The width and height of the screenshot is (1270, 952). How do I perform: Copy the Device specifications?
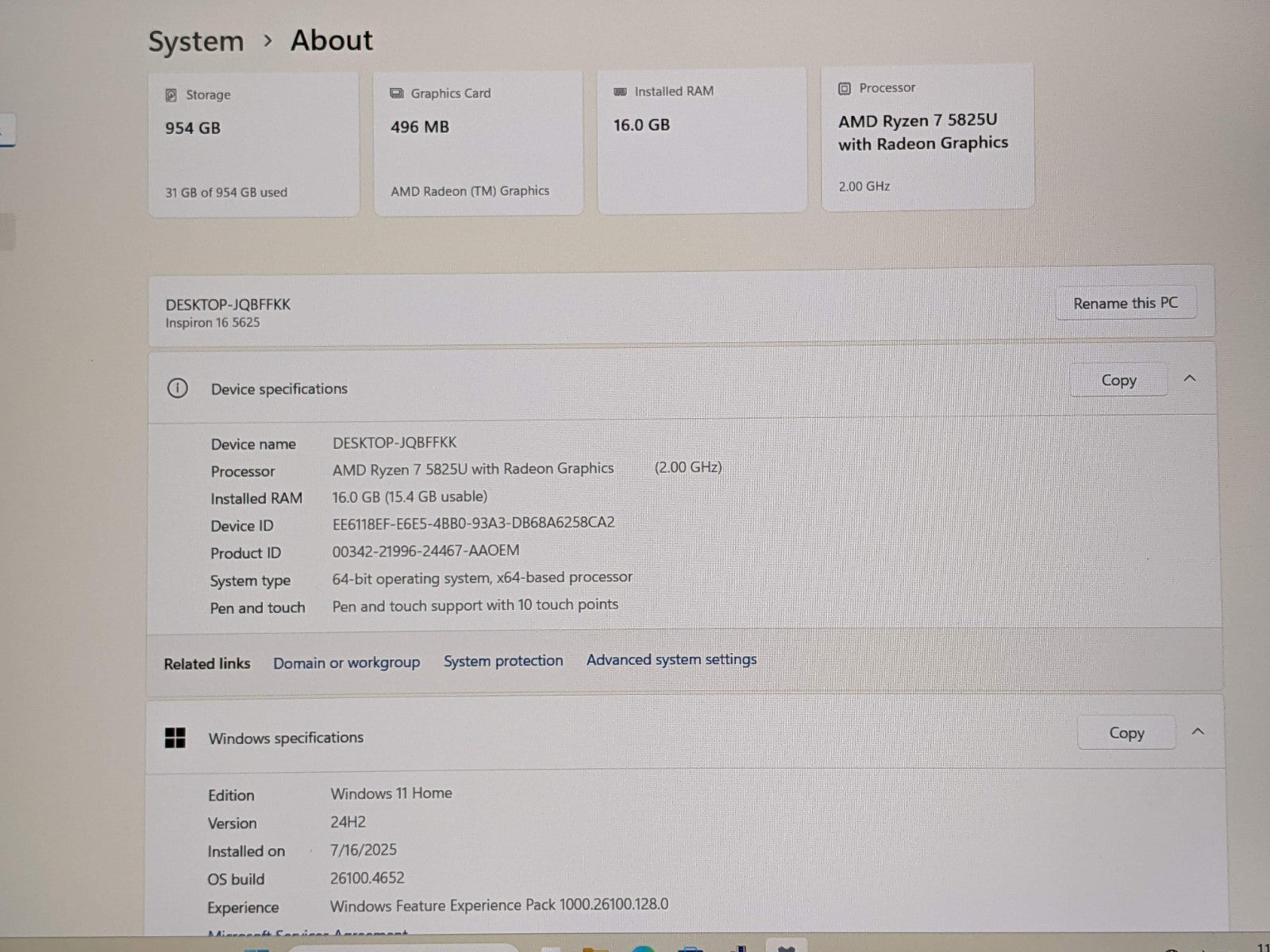pos(1118,381)
